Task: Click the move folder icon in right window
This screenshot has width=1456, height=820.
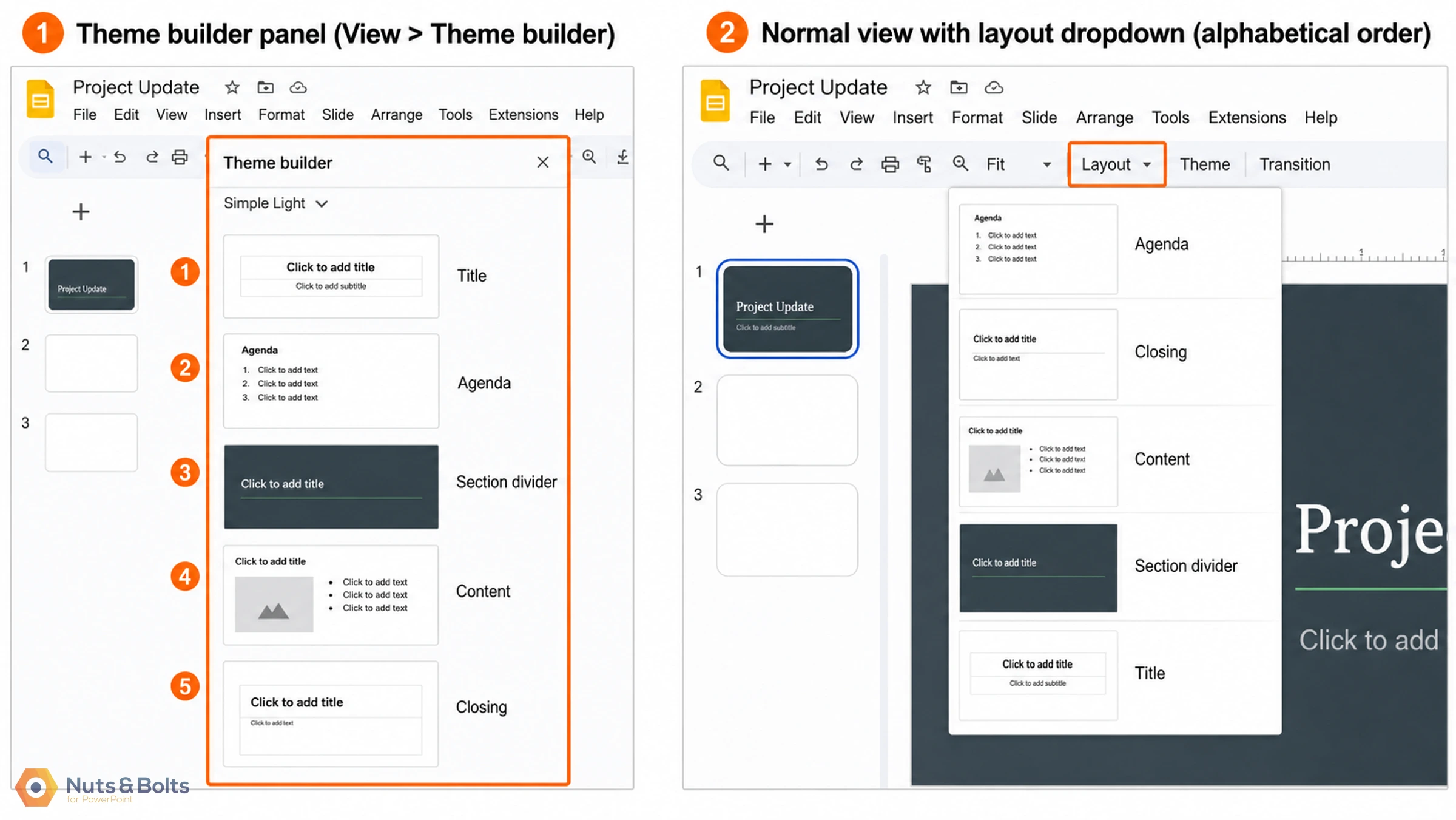Action: pos(959,87)
